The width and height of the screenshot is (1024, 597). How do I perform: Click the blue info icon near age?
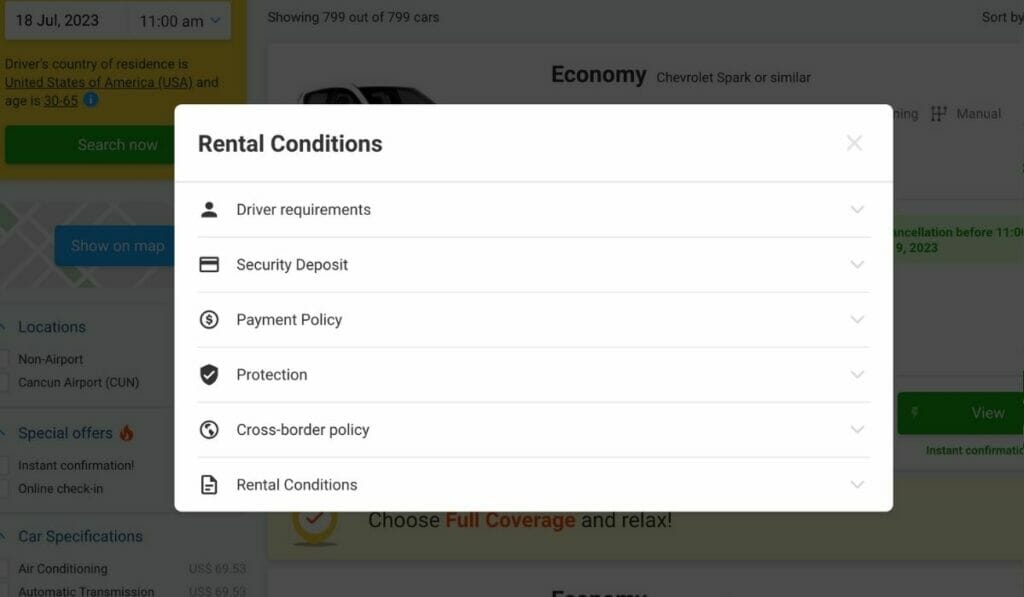[x=91, y=100]
